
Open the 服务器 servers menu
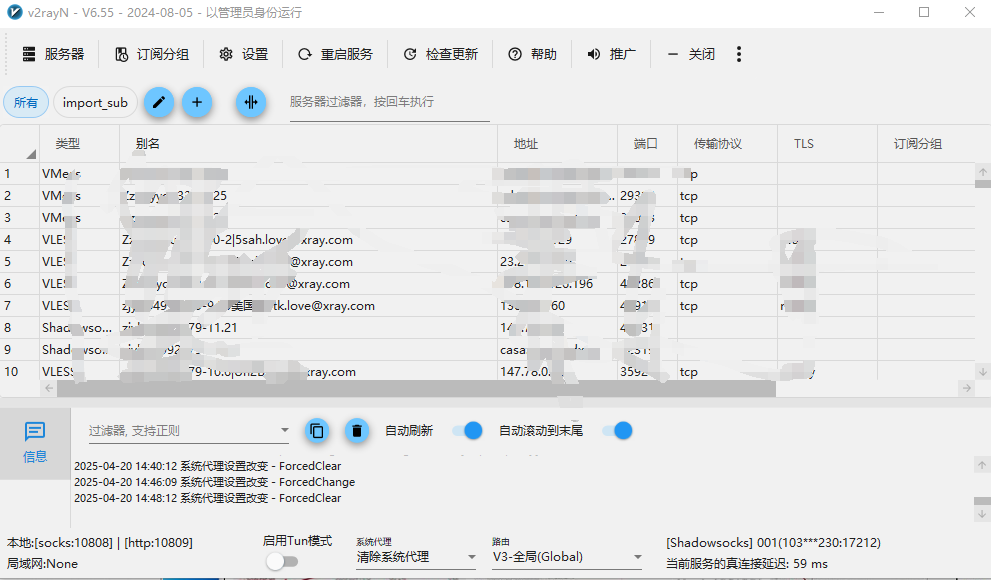click(53, 54)
